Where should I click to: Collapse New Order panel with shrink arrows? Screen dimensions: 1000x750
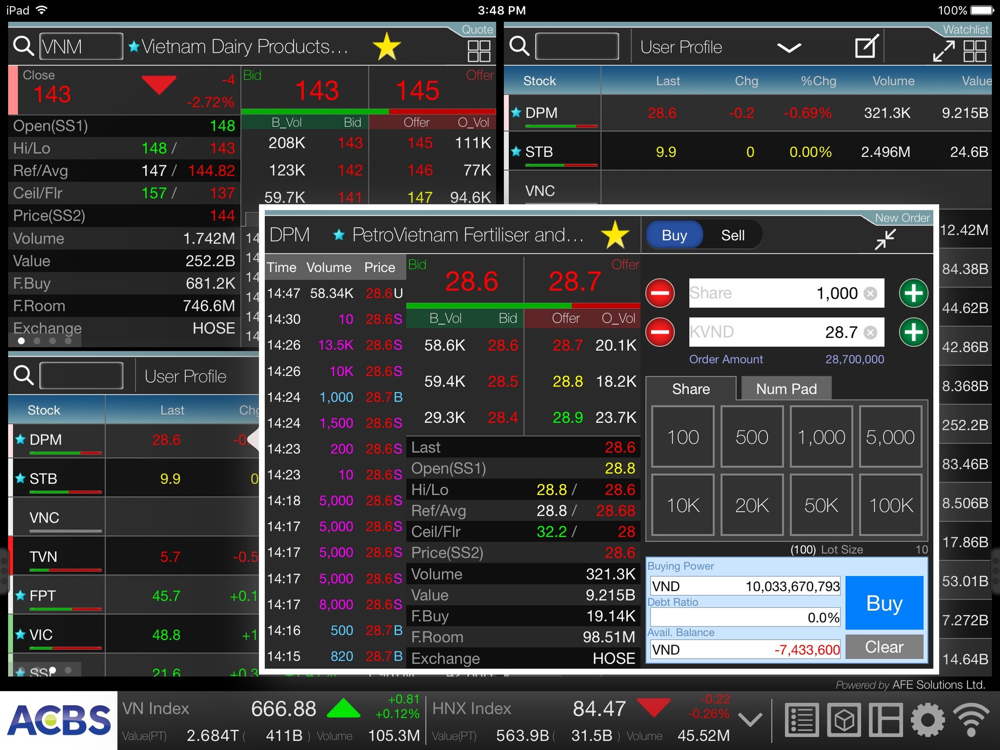point(885,239)
